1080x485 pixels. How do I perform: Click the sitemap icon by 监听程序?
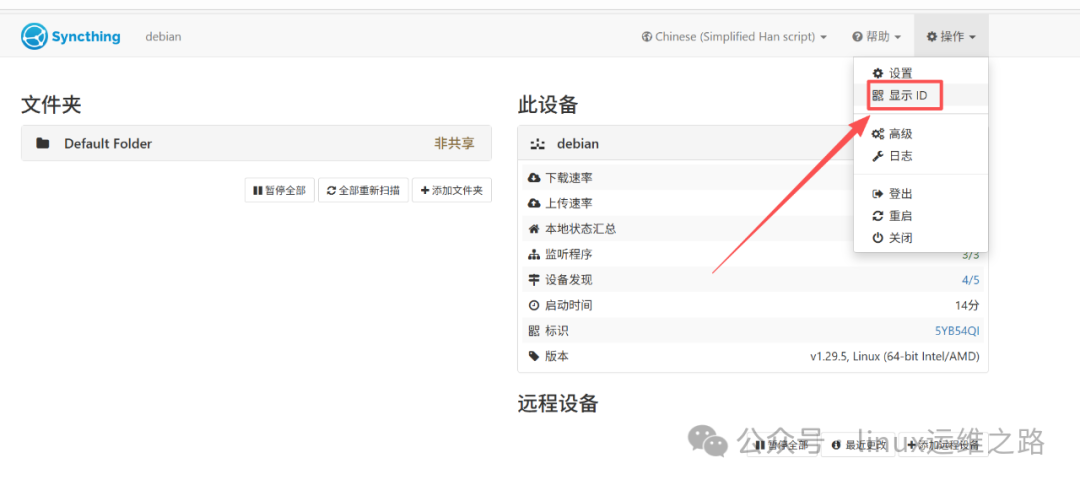point(534,255)
